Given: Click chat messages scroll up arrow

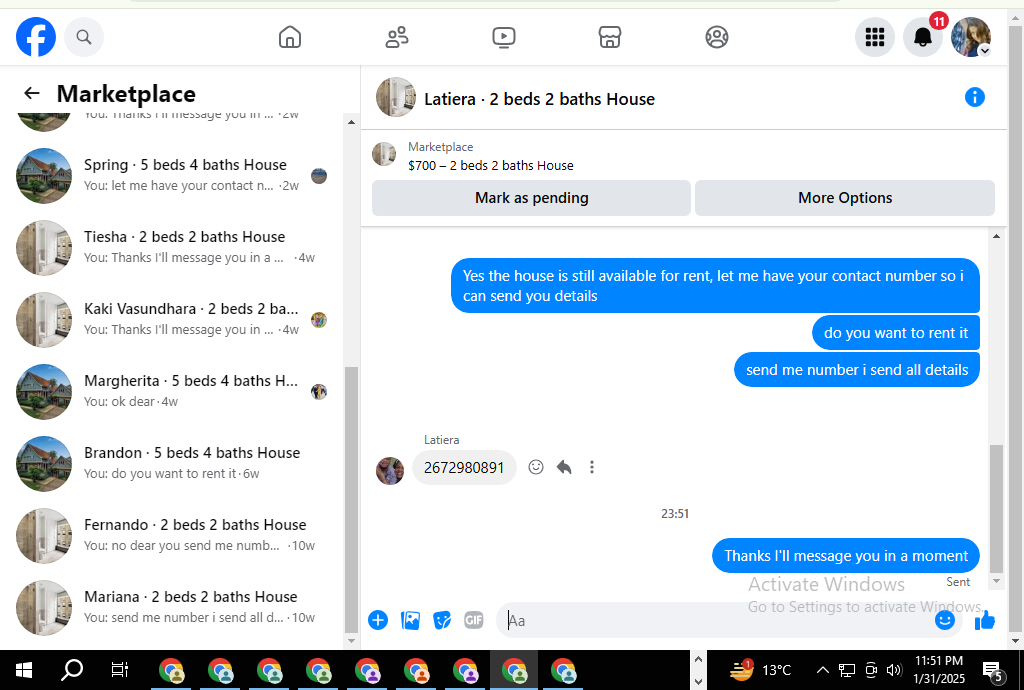Looking at the screenshot, I should (x=996, y=236).
